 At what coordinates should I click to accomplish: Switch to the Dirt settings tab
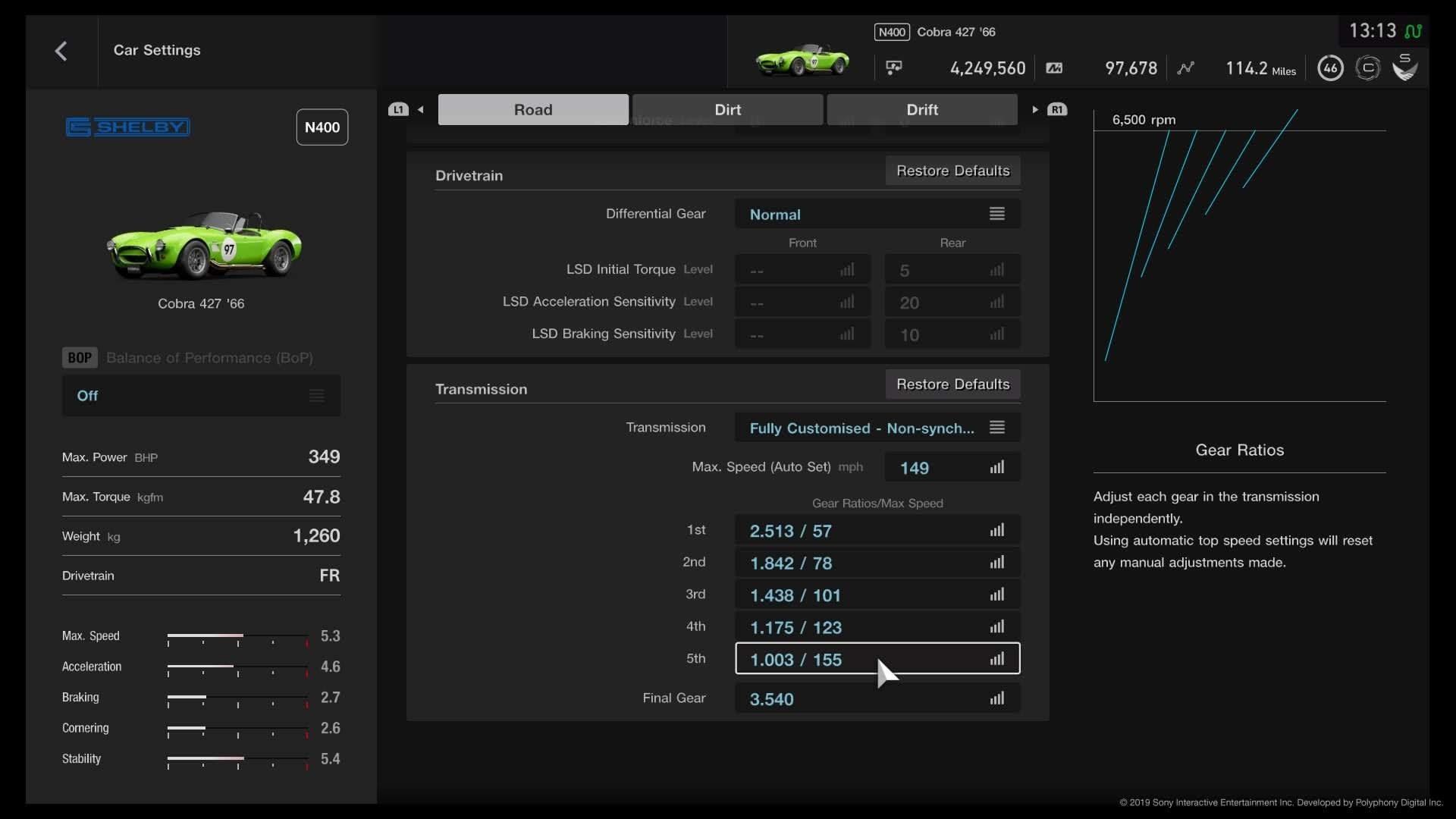[727, 109]
